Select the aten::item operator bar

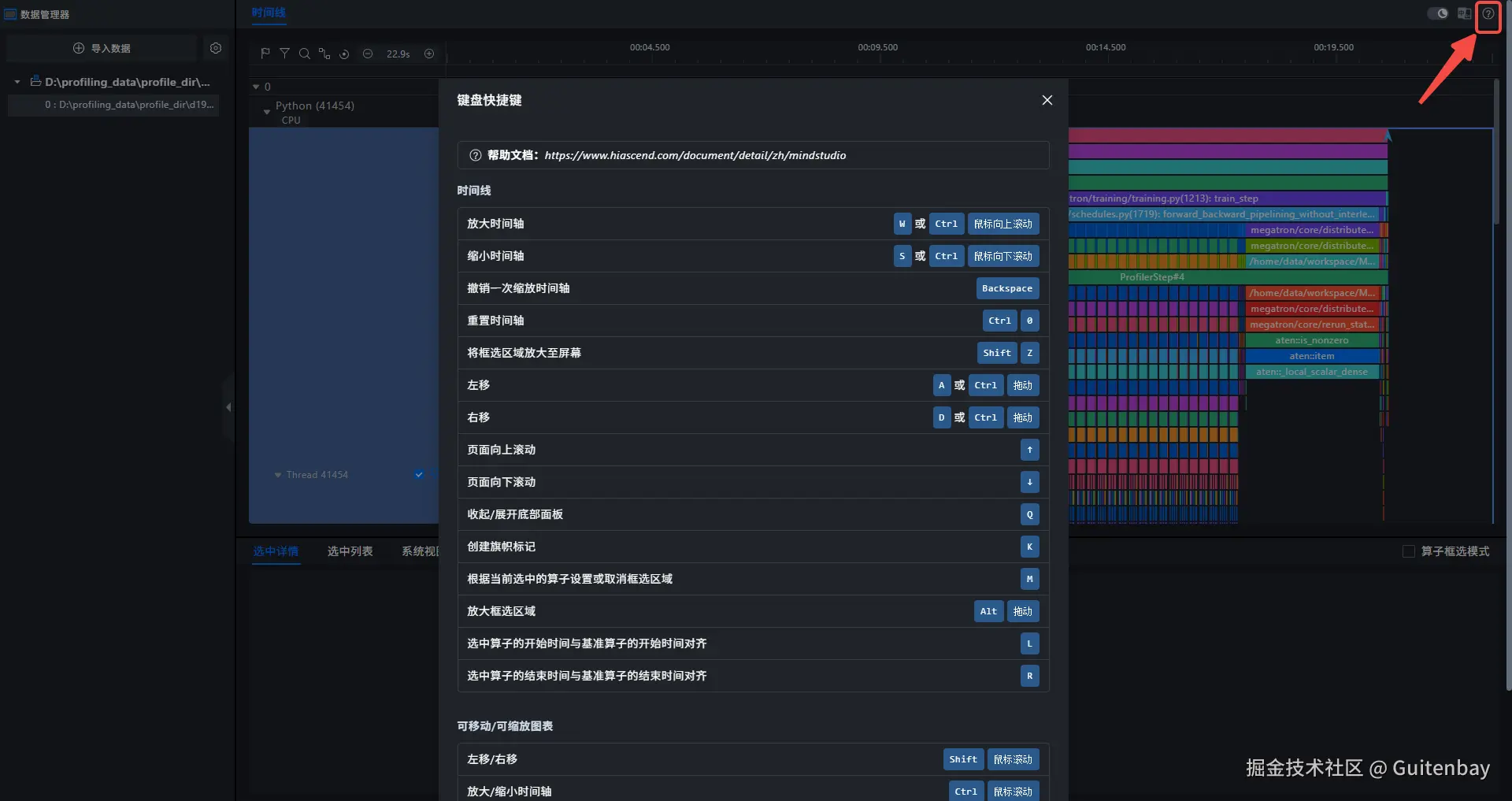1312,356
